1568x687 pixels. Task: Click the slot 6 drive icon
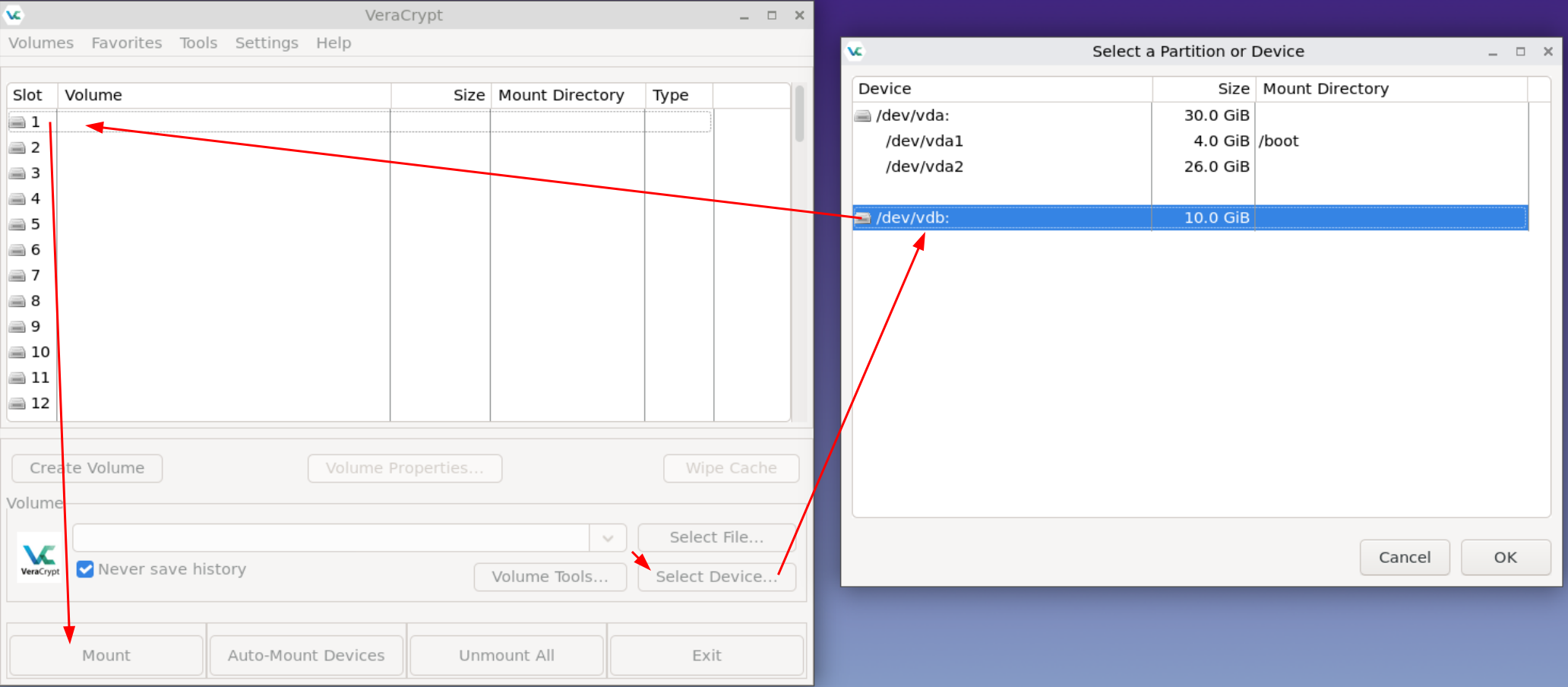17,251
